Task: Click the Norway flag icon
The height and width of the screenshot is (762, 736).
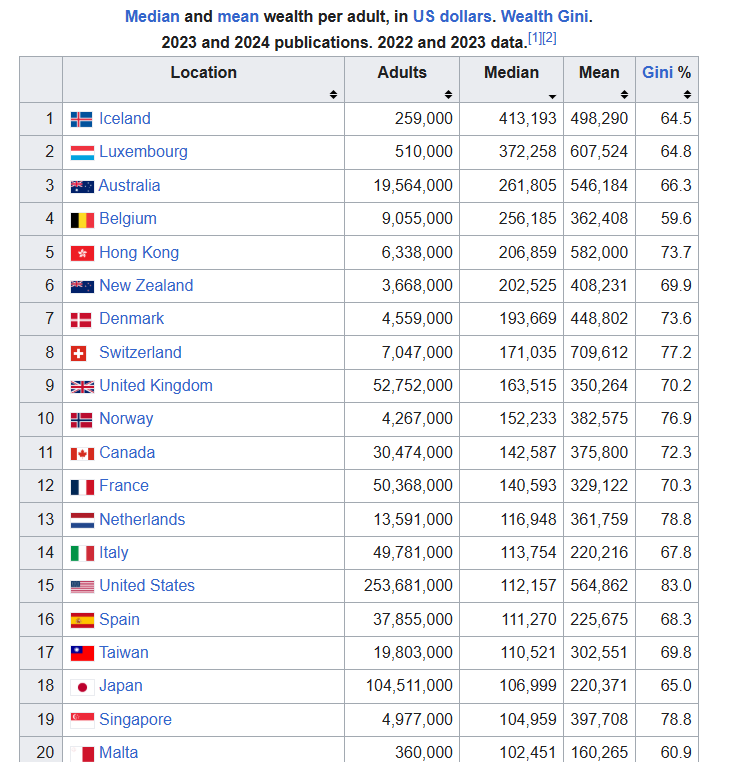Action: tap(81, 420)
